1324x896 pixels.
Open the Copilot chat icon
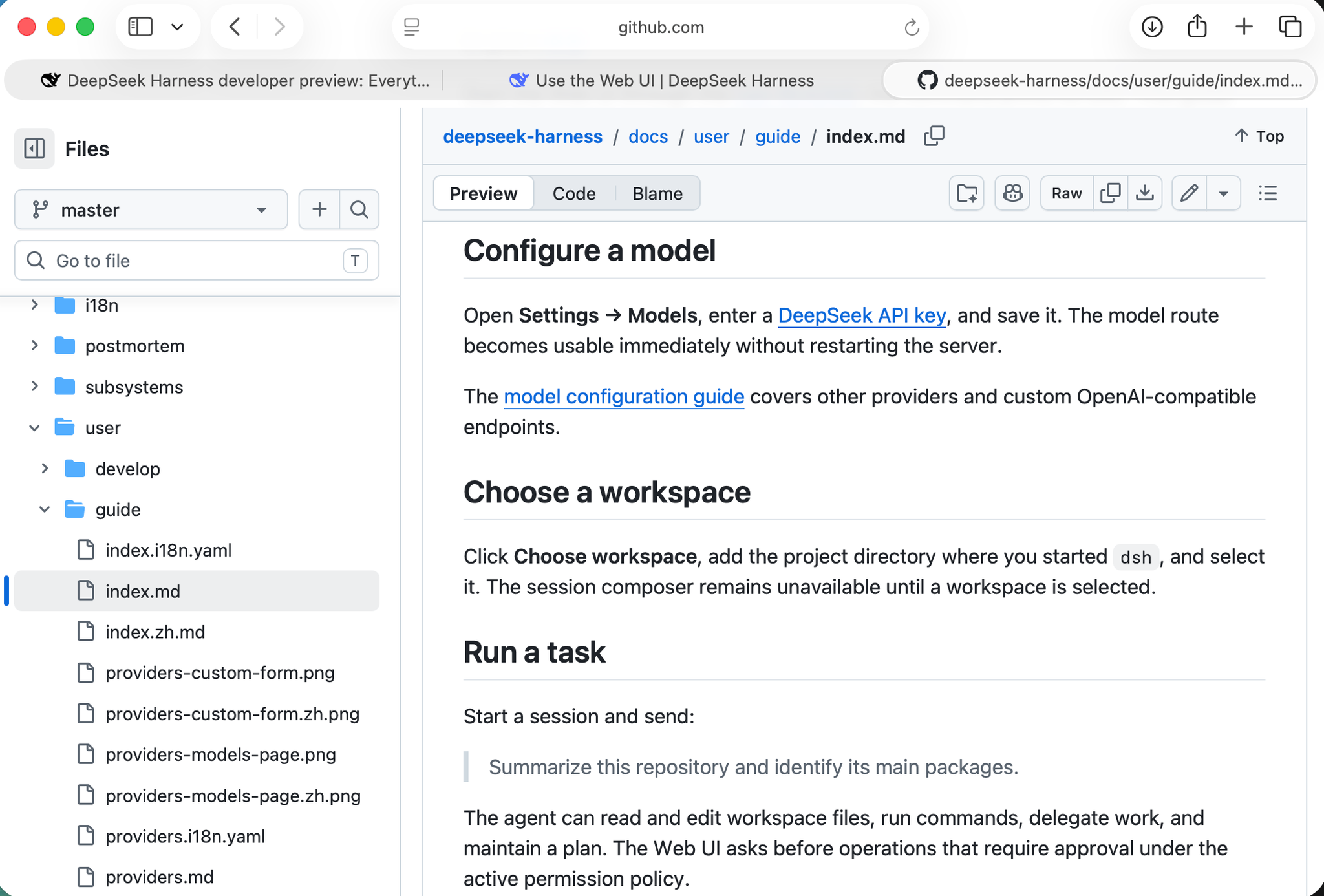(x=1012, y=193)
